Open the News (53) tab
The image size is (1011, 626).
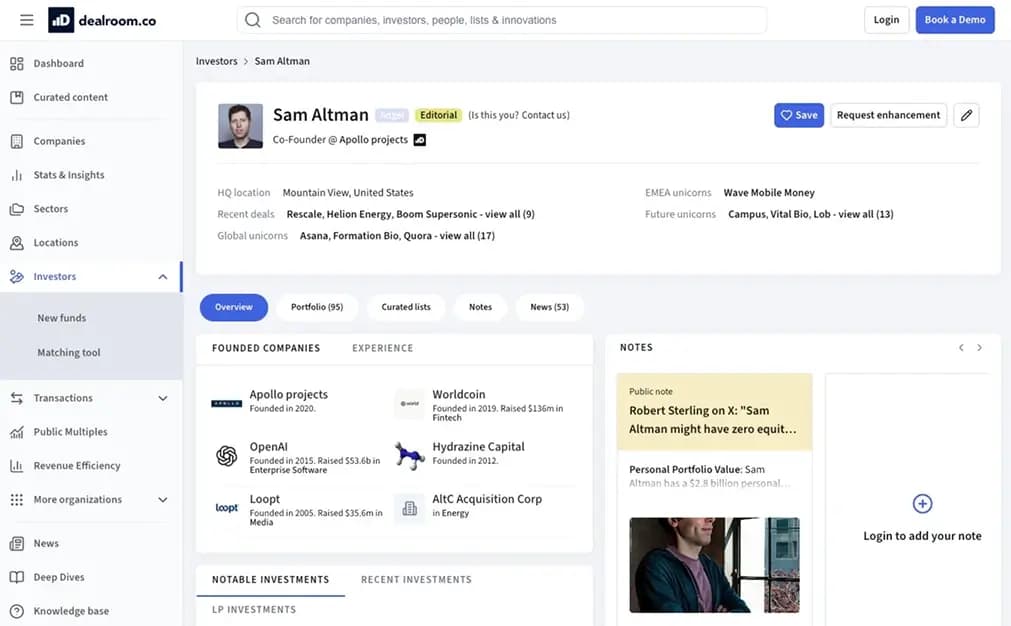coord(549,308)
